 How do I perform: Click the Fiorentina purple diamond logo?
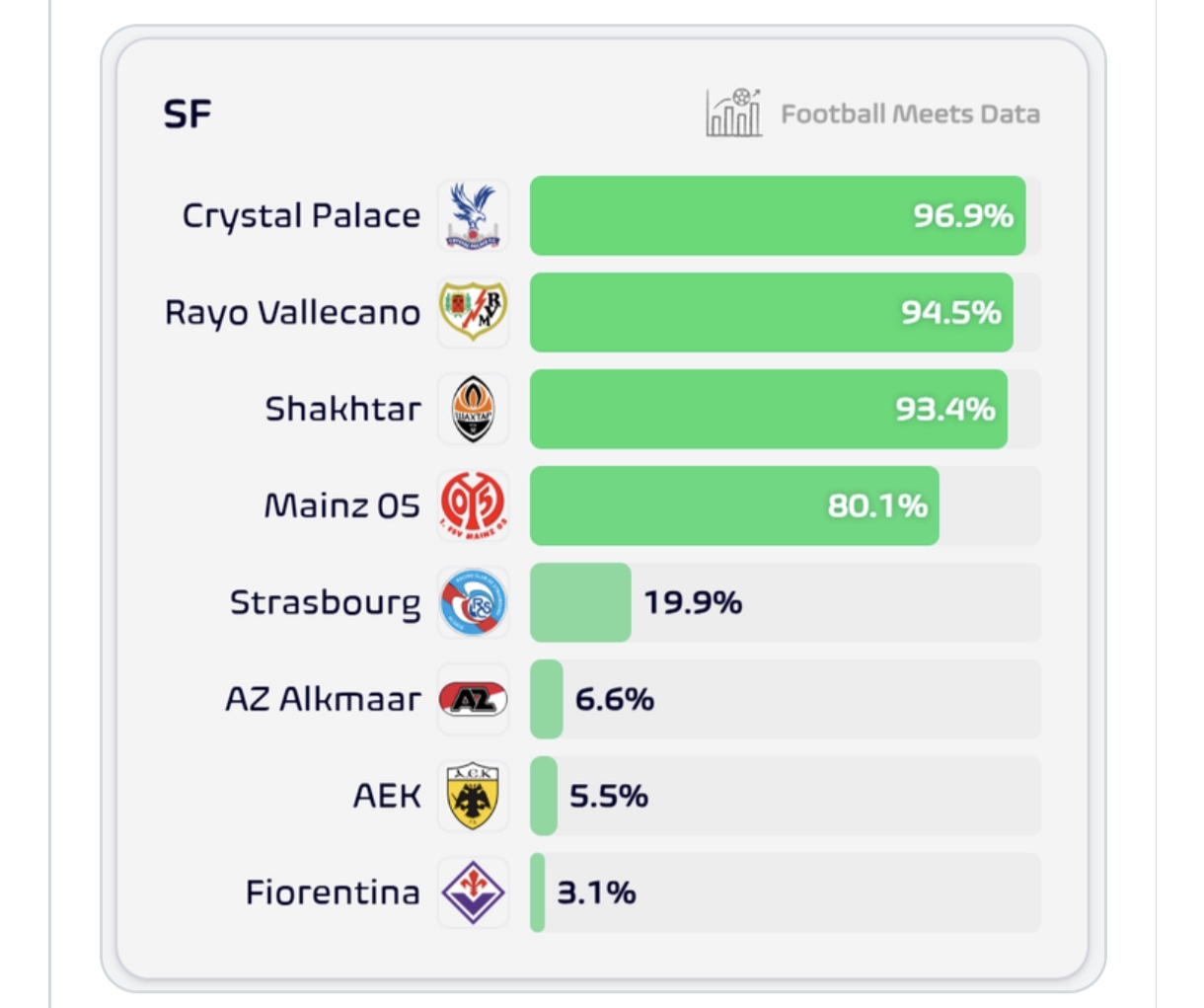point(474,892)
